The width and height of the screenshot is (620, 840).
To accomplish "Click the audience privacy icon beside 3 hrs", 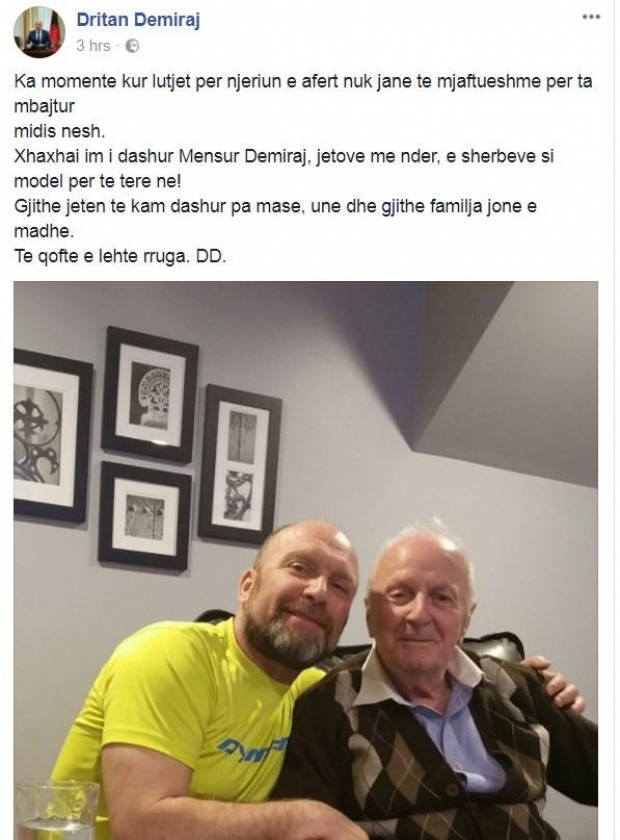I will [x=132, y=46].
